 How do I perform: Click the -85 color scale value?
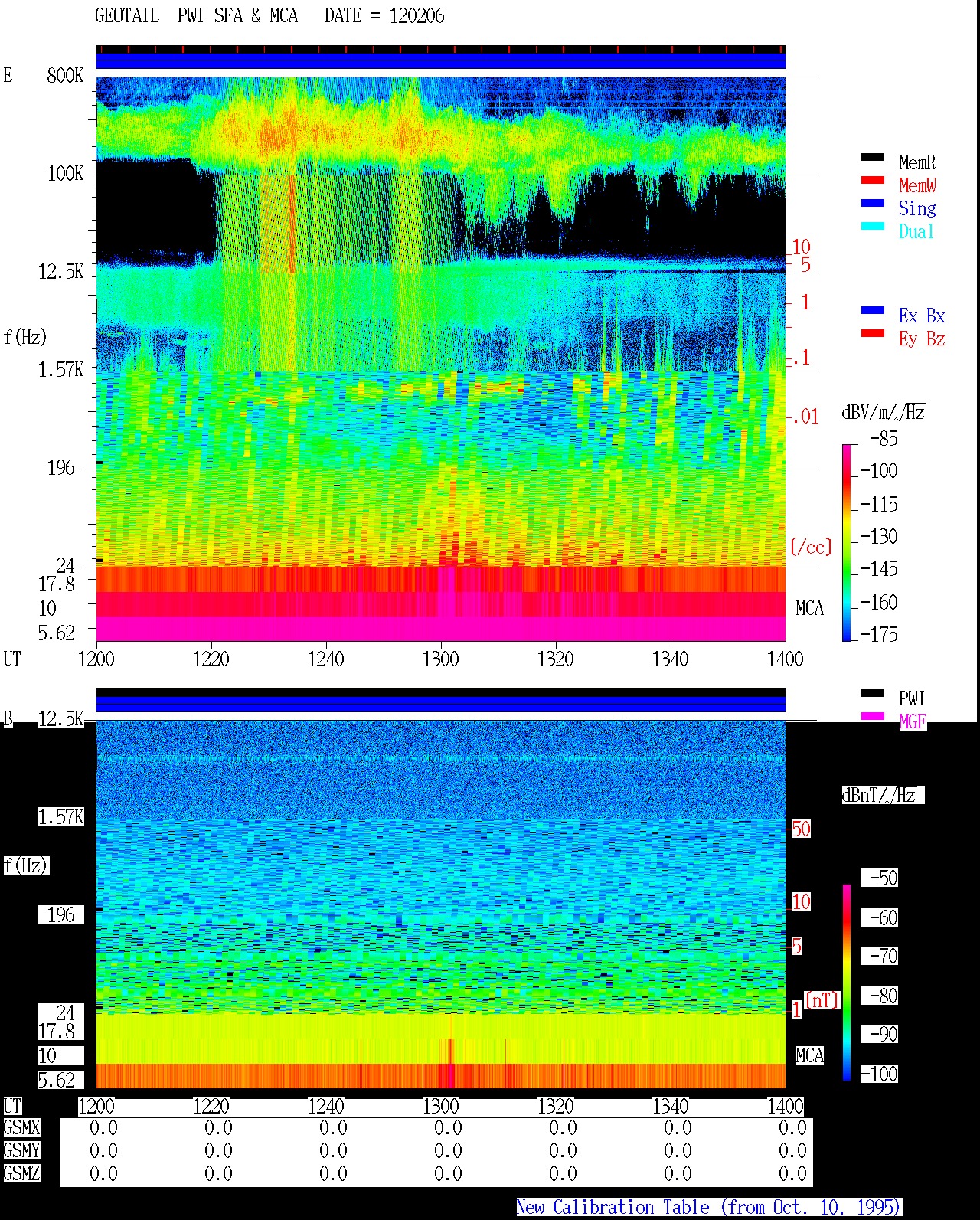884,439
